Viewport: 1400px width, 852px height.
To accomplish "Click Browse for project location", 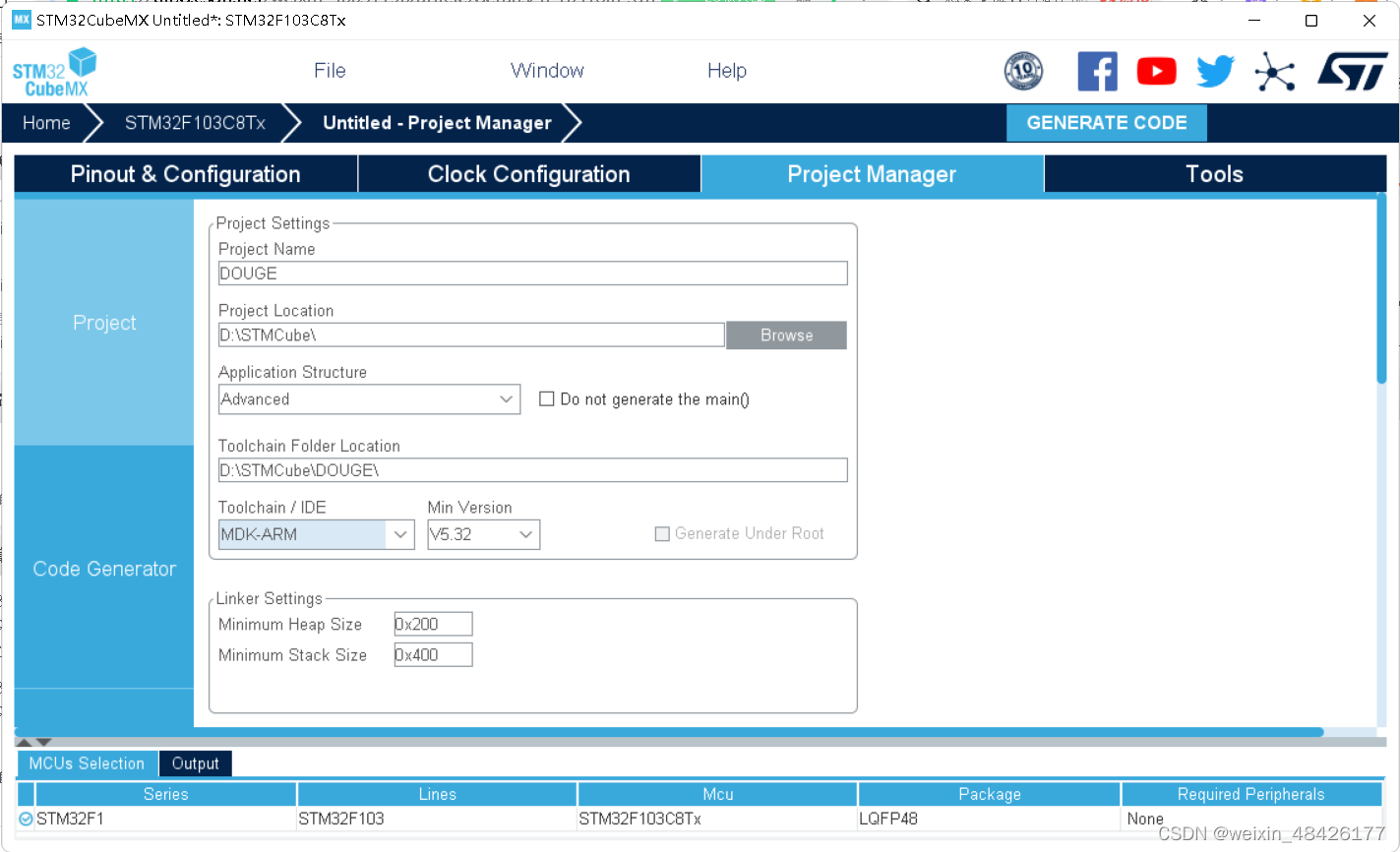I will (787, 335).
